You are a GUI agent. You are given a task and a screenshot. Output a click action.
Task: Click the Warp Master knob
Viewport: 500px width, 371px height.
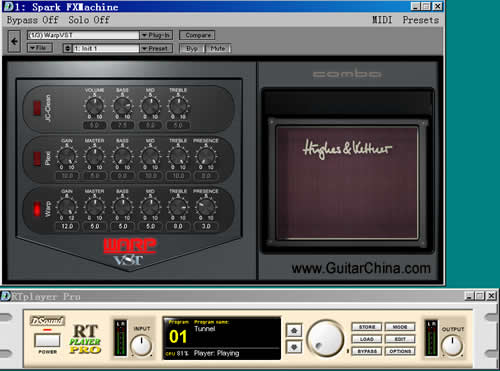coord(95,207)
